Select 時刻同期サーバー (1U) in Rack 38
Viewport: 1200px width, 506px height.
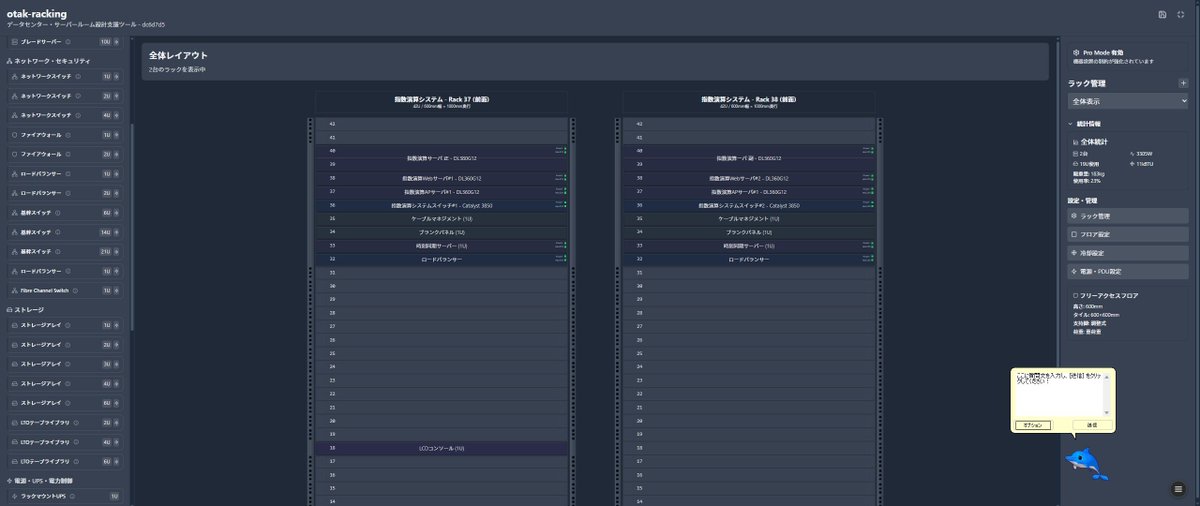pos(748,245)
